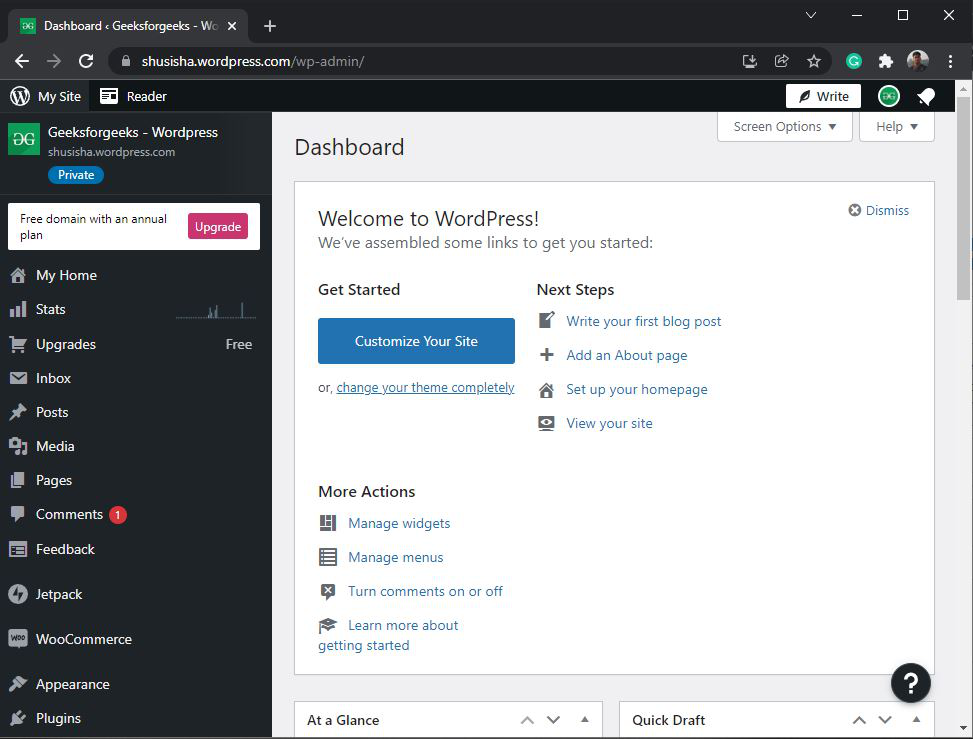
Task: Move At a Glance panel up
Action: tap(527, 720)
